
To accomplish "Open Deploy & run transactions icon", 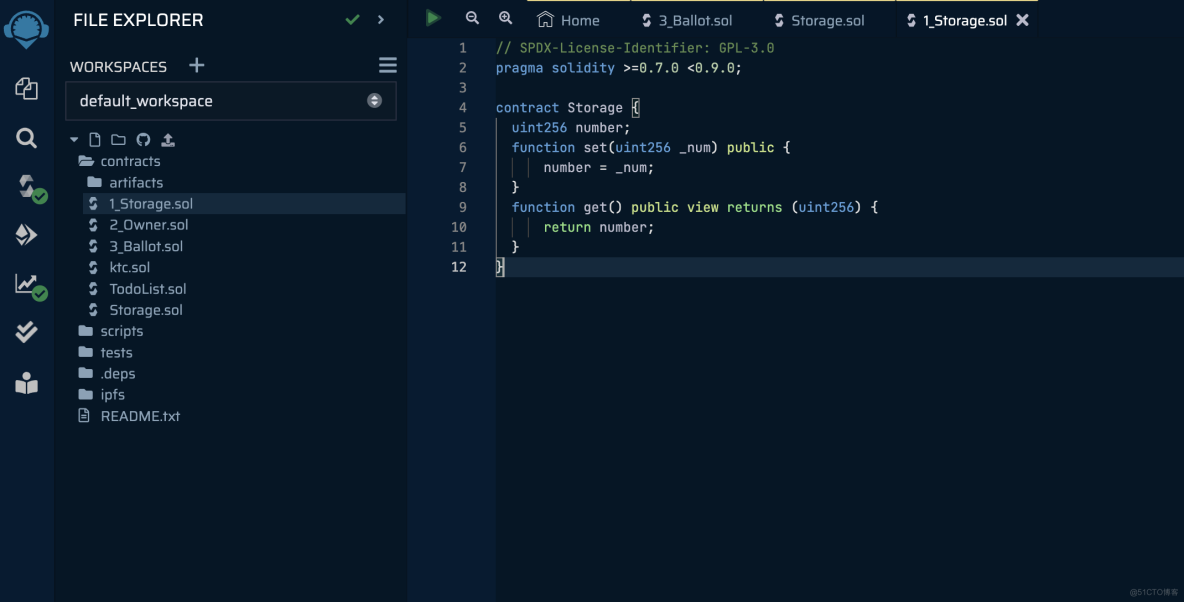I will [26, 235].
